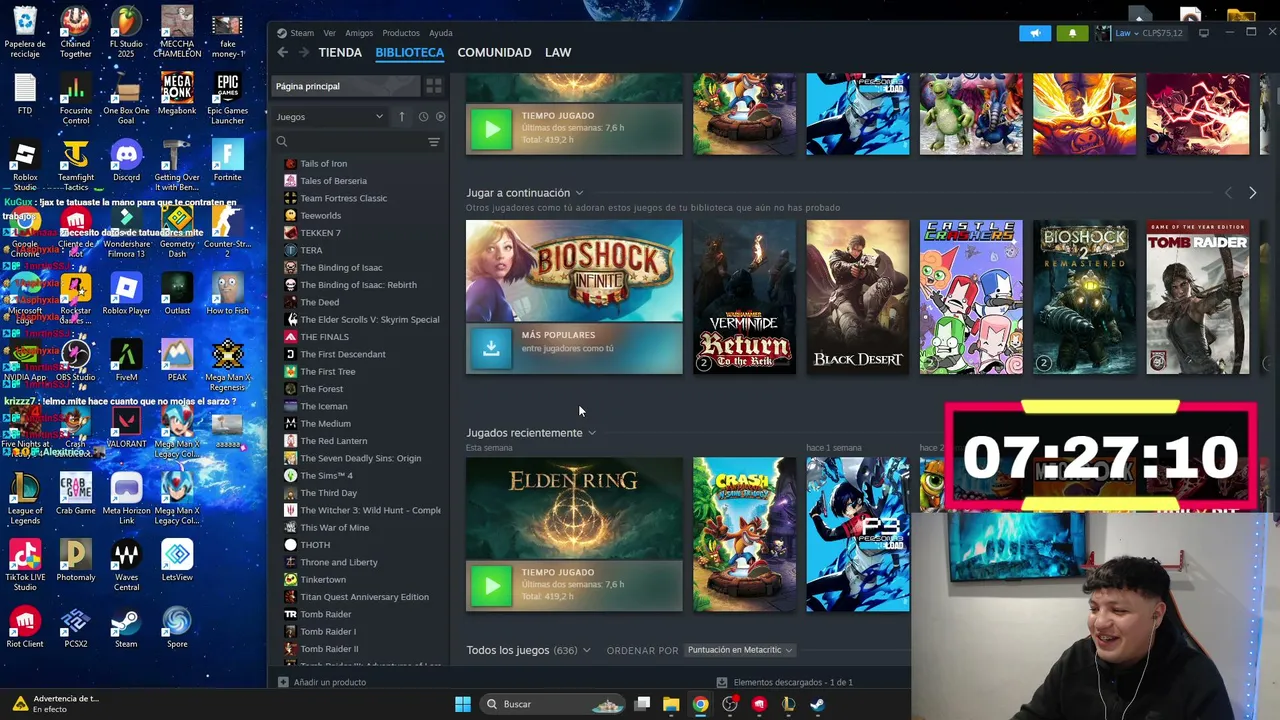The height and width of the screenshot is (720, 1280).
Task: Open Megabonk desktop shortcut
Action: [177, 95]
